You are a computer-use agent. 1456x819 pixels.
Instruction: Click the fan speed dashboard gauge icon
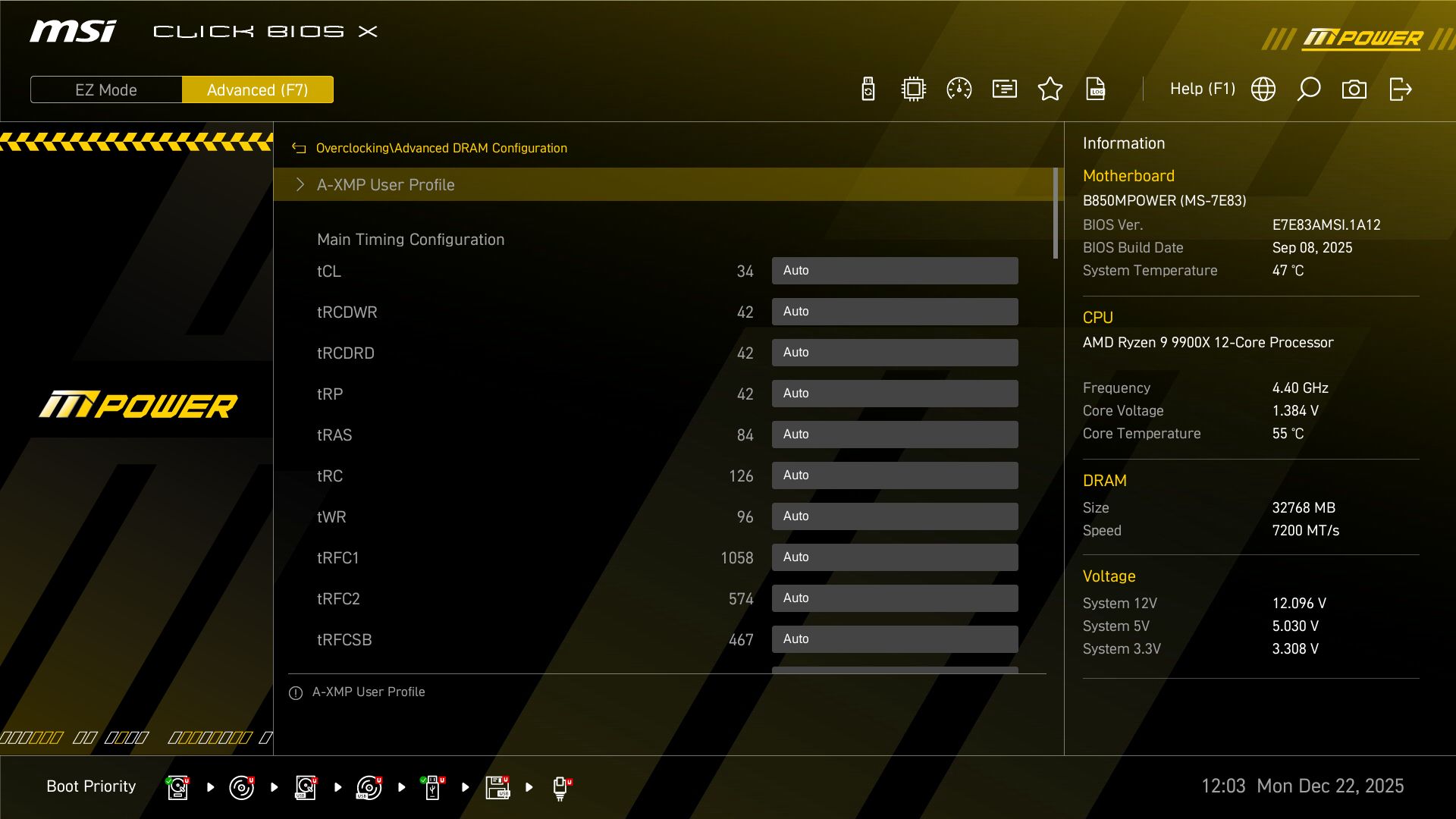point(959,89)
